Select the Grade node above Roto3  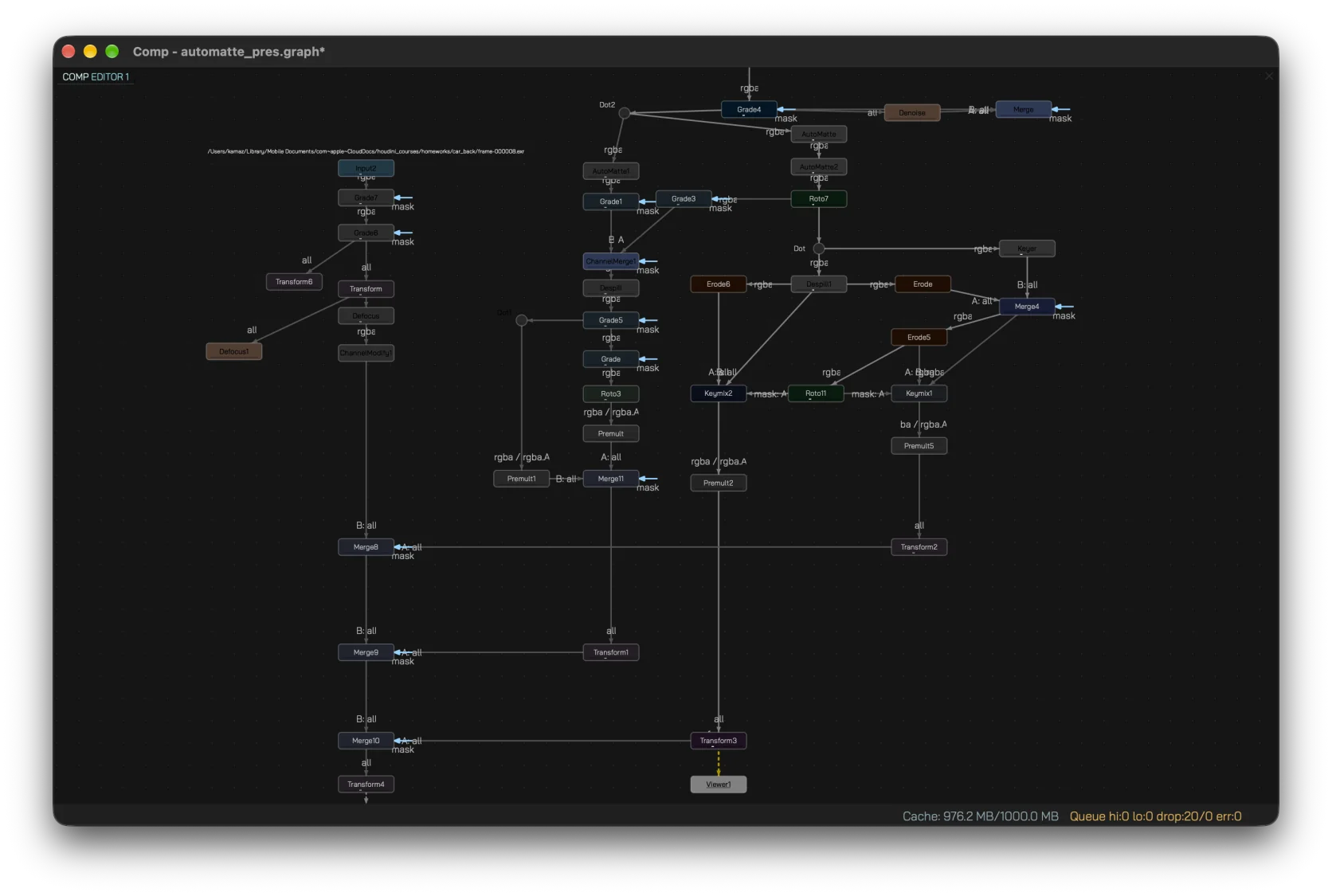coord(611,359)
